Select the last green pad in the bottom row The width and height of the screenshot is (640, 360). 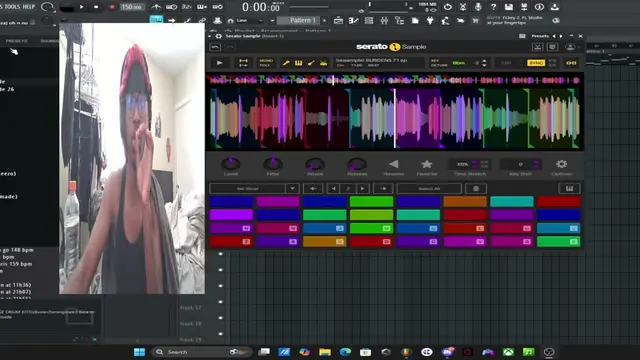click(558, 242)
